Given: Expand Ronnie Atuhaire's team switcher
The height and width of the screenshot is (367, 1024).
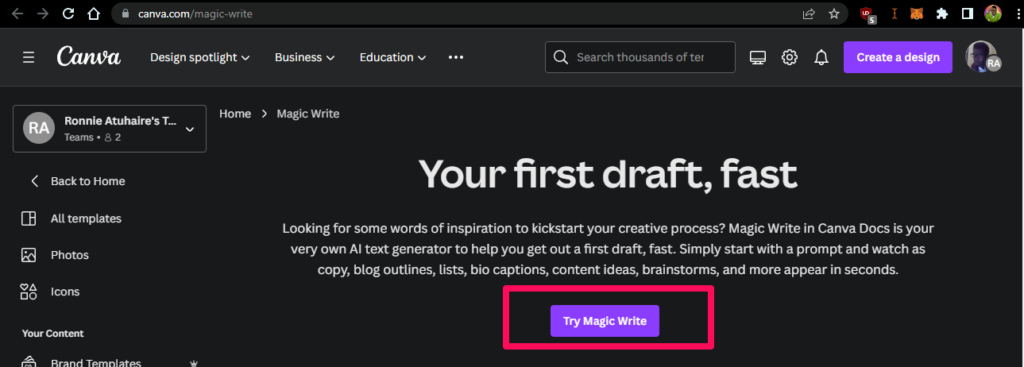Looking at the screenshot, I should pos(110,129).
